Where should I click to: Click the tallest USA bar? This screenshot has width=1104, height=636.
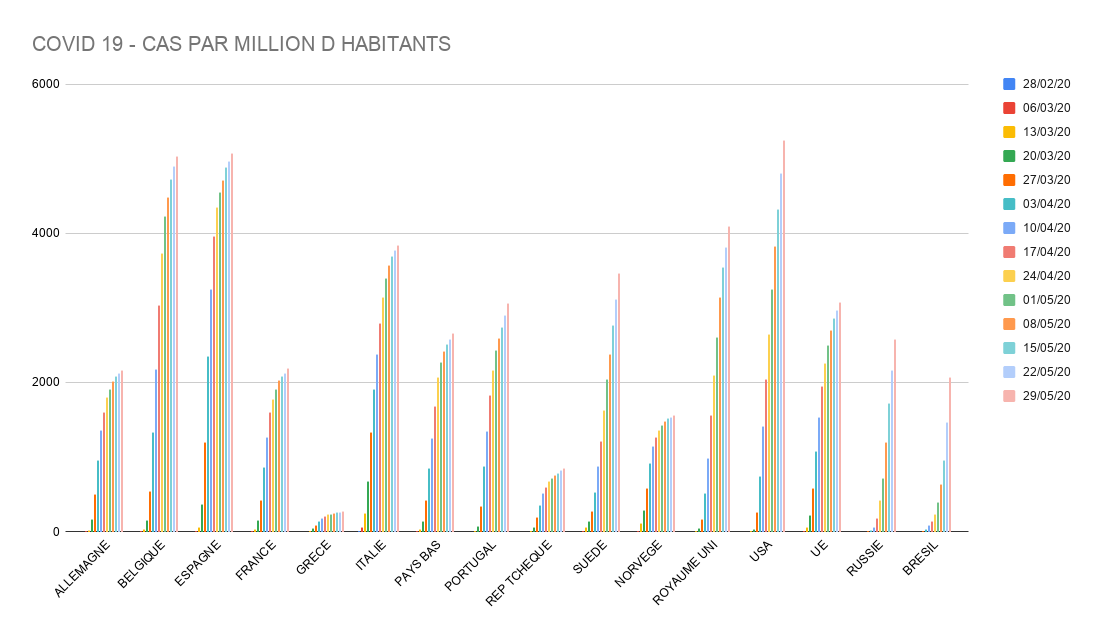click(784, 336)
